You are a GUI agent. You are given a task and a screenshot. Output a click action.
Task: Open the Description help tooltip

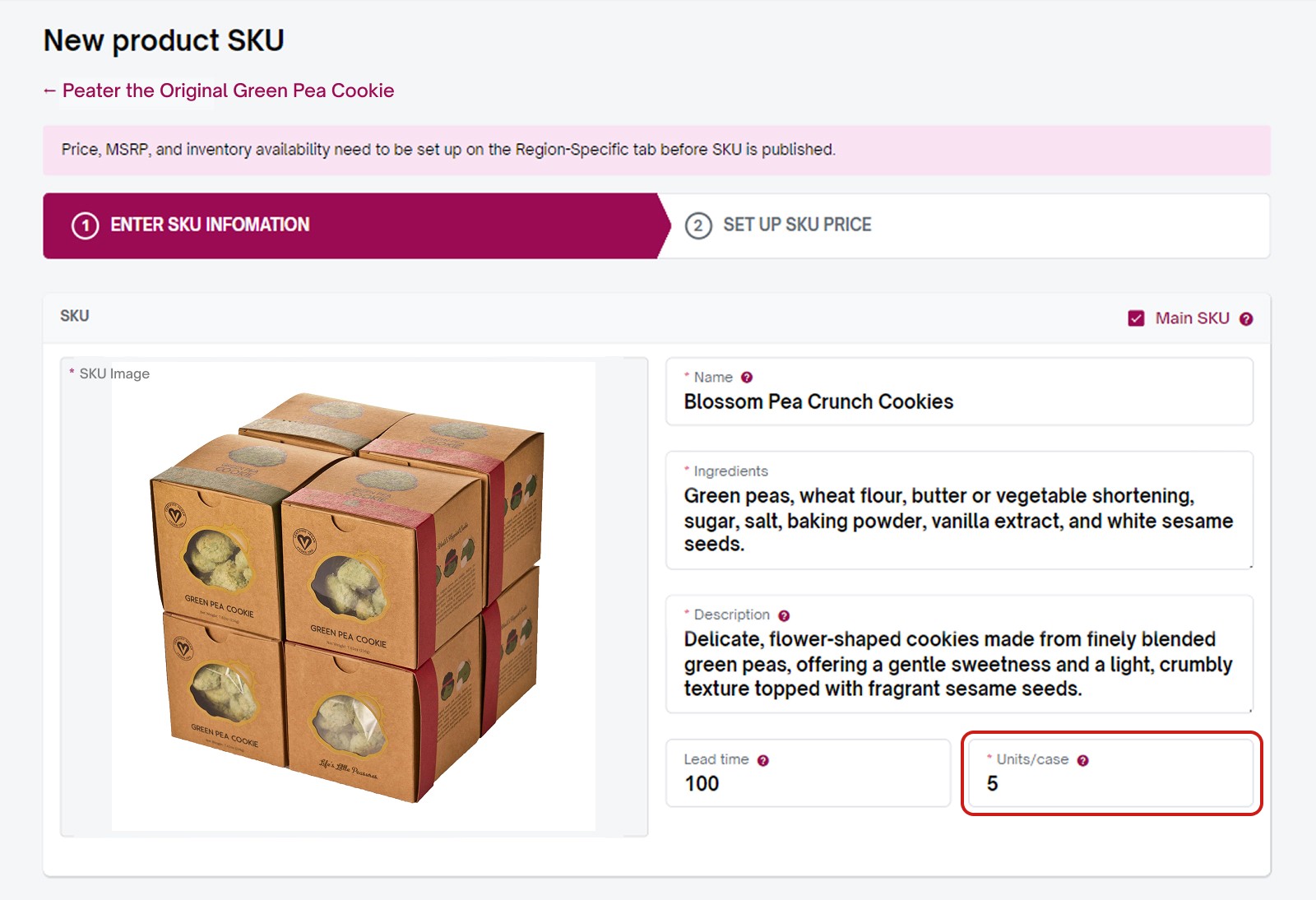pos(782,615)
